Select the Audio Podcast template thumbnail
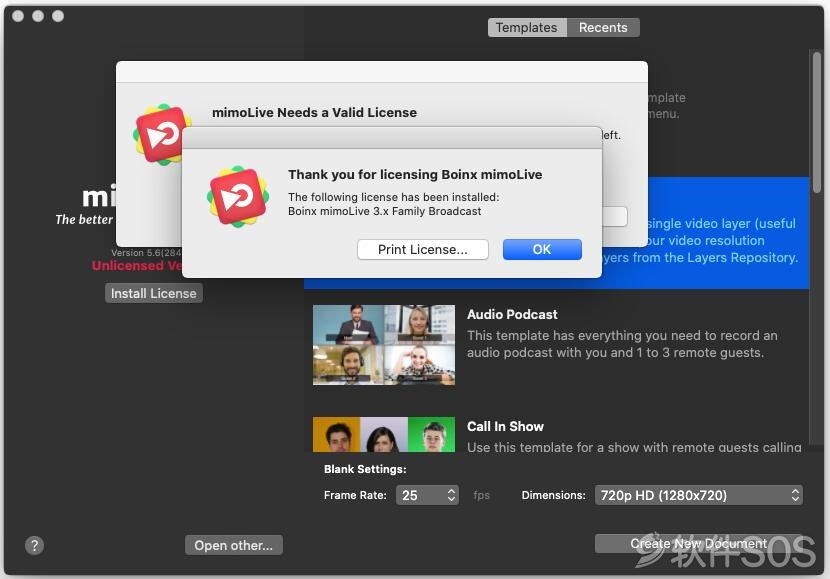The width and height of the screenshot is (830, 579). click(384, 345)
